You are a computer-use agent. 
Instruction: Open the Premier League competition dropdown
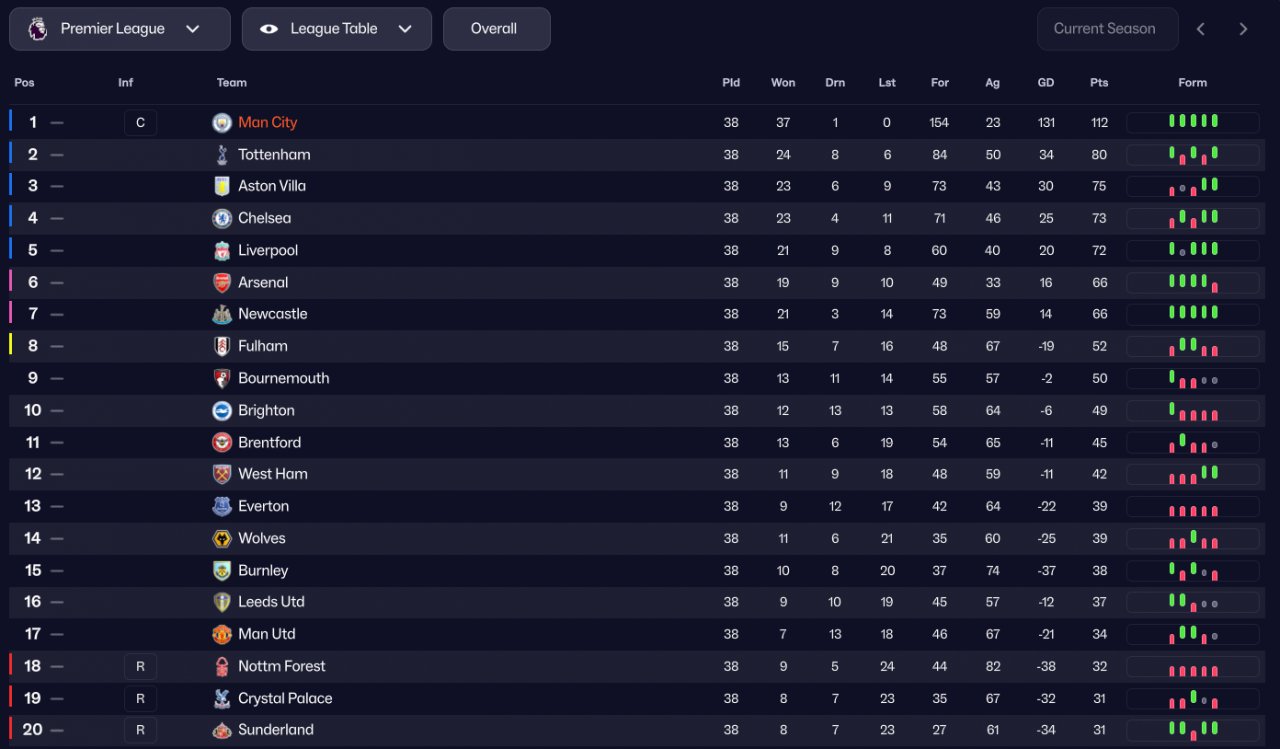pos(120,29)
